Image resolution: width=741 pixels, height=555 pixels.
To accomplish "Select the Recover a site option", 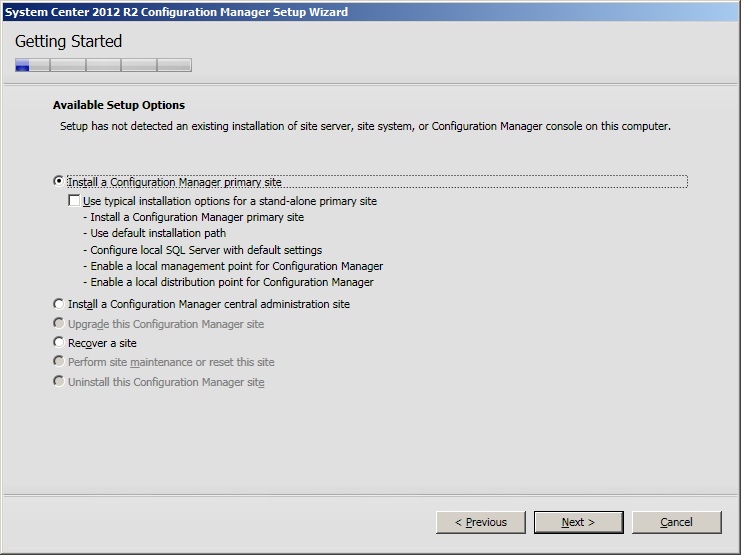I will (x=59, y=343).
